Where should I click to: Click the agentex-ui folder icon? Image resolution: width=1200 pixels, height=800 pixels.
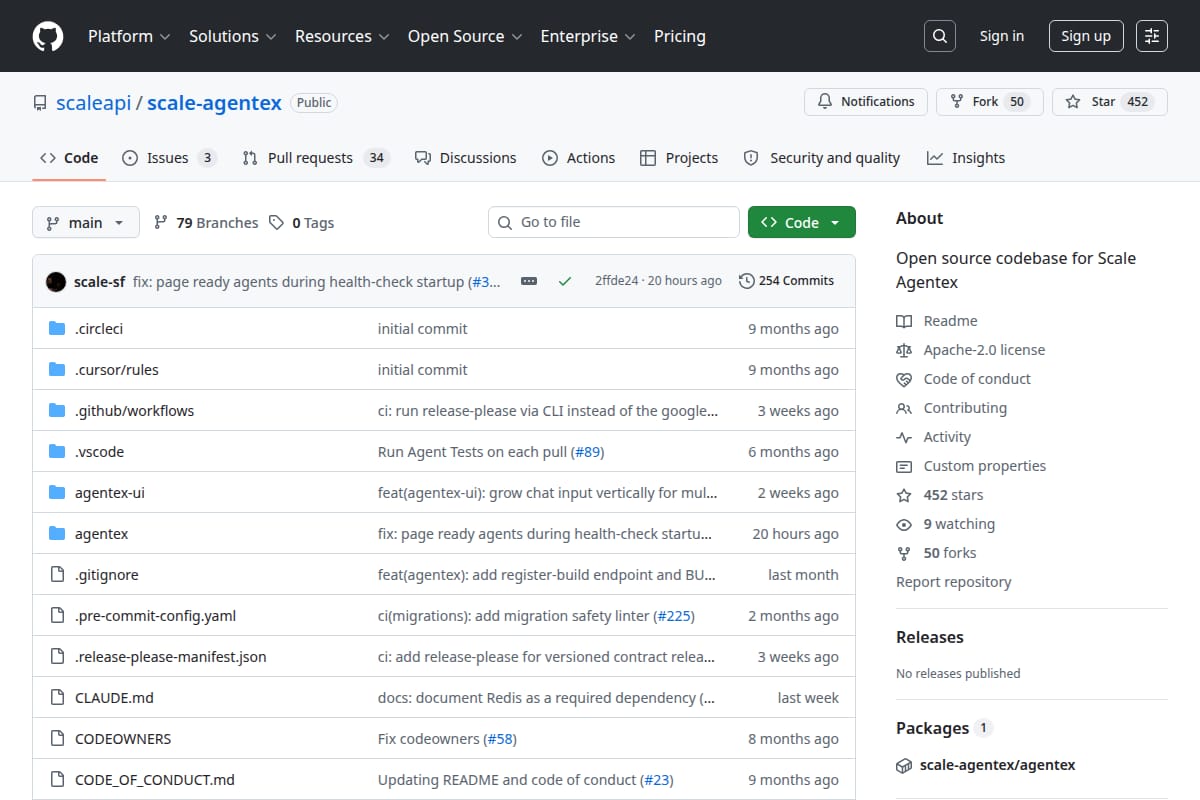point(57,493)
